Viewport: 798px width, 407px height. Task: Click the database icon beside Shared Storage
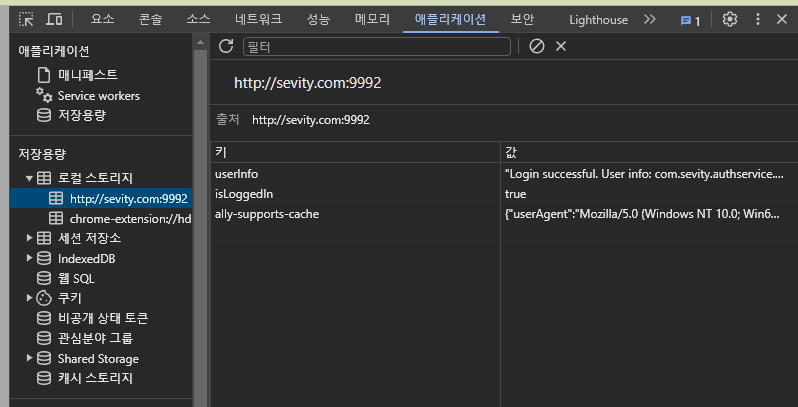(44, 359)
